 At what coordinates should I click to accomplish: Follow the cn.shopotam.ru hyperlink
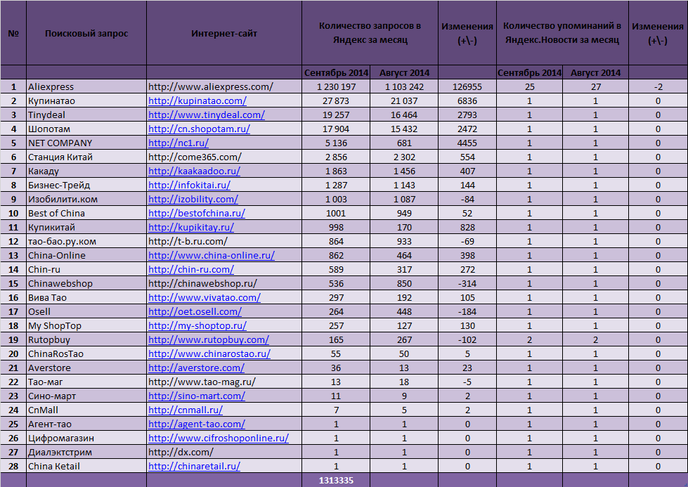[x=199, y=129]
